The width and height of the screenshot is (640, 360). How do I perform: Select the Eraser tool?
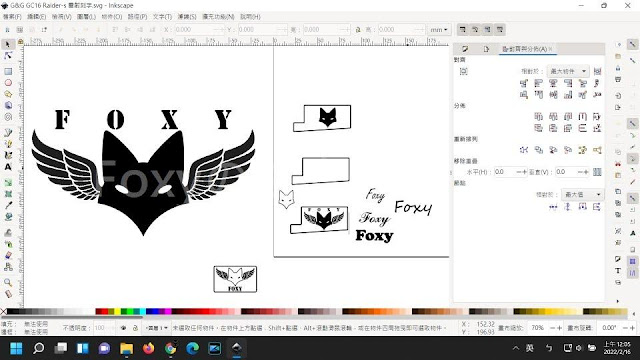(8, 256)
